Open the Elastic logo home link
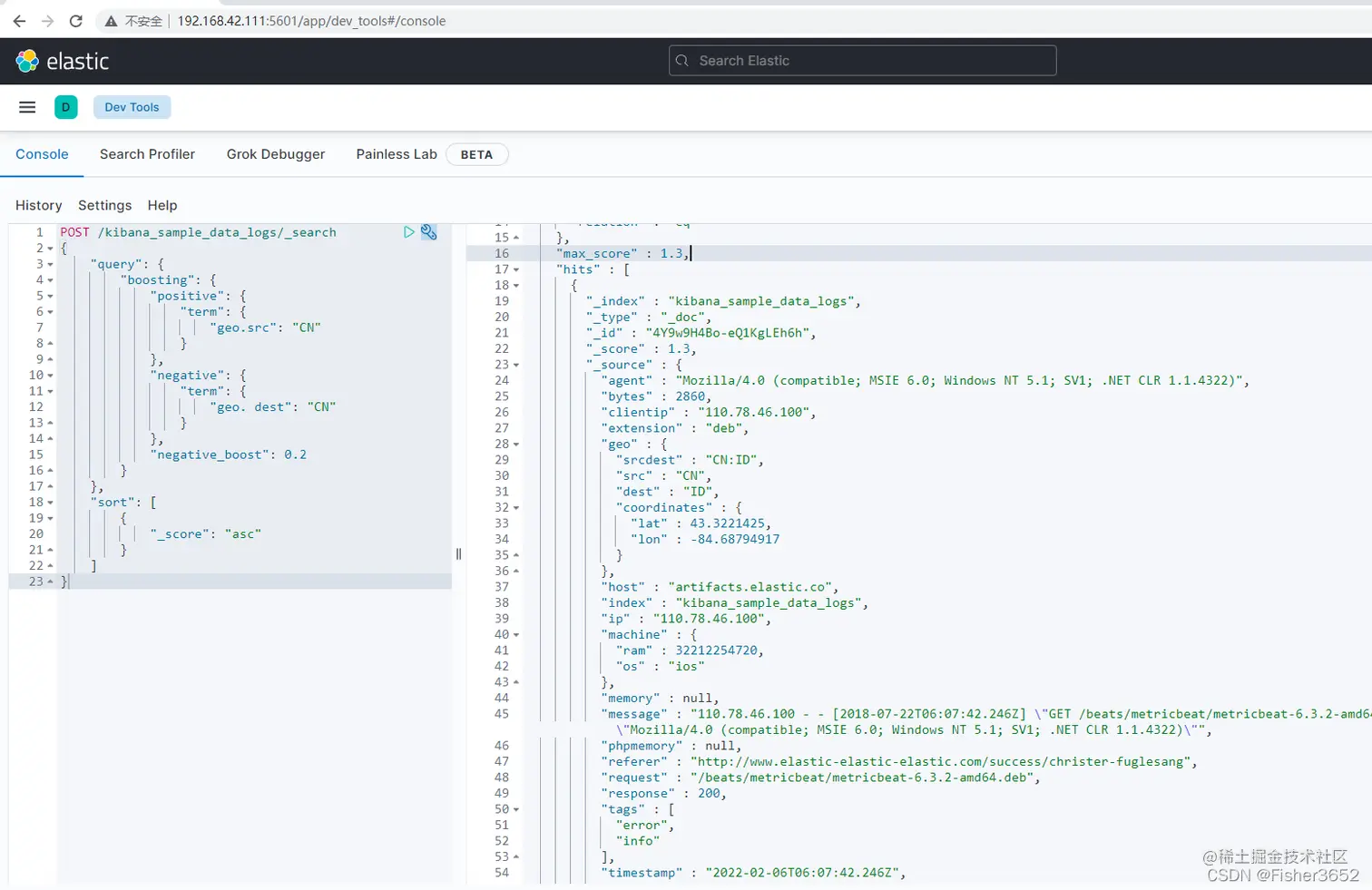The height and width of the screenshot is (890, 1372). 62,61
